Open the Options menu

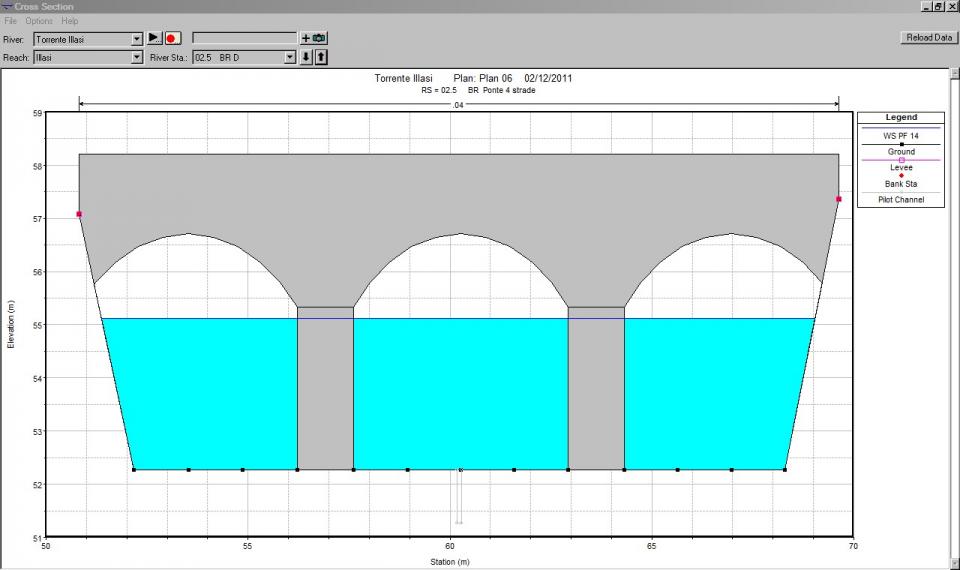(x=39, y=21)
